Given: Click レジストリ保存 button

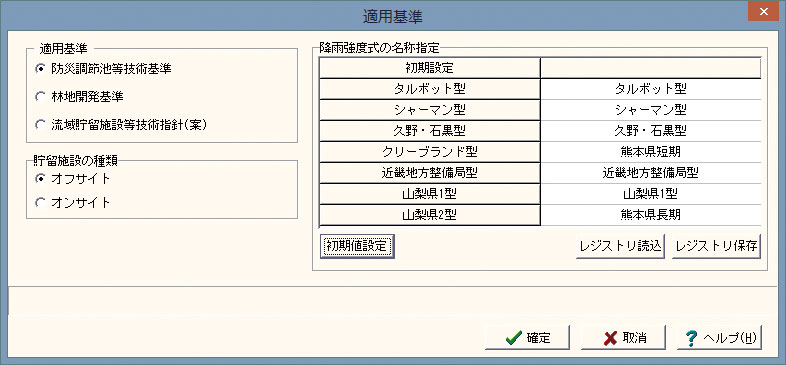Looking at the screenshot, I should pyautogui.click(x=716, y=246).
